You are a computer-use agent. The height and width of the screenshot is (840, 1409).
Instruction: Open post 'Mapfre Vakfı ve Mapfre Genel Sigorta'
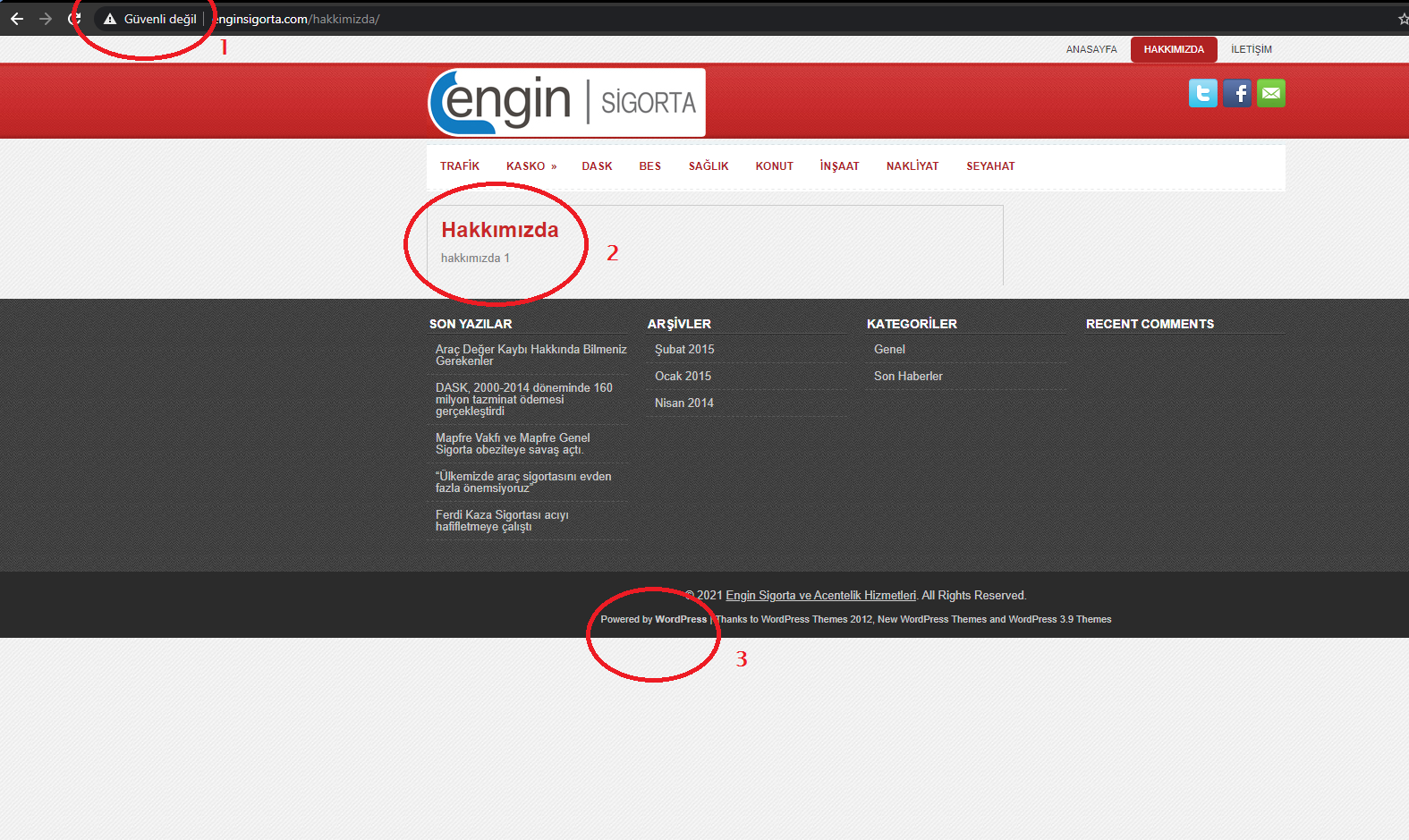click(x=513, y=444)
